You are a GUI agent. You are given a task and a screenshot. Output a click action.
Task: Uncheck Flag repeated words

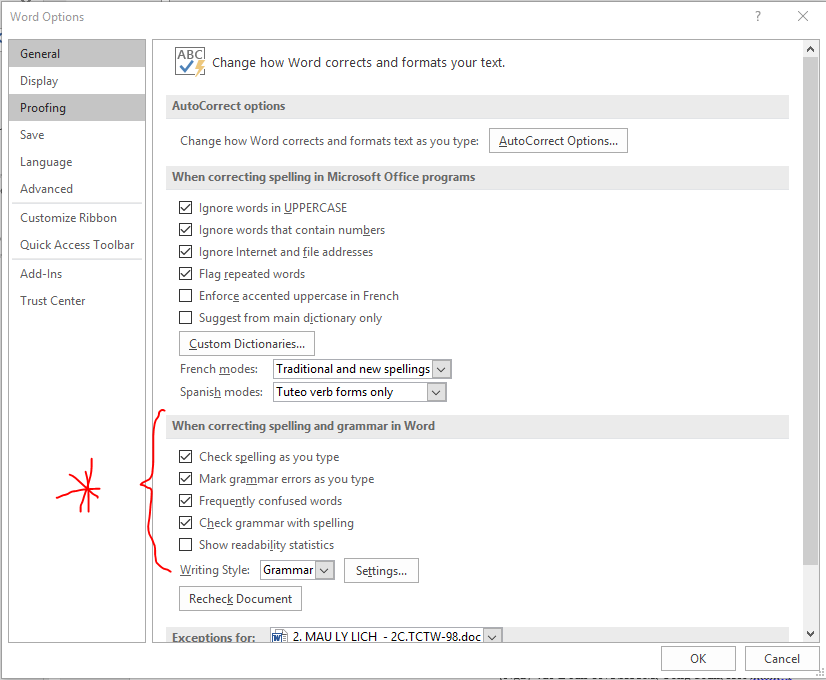click(185, 274)
